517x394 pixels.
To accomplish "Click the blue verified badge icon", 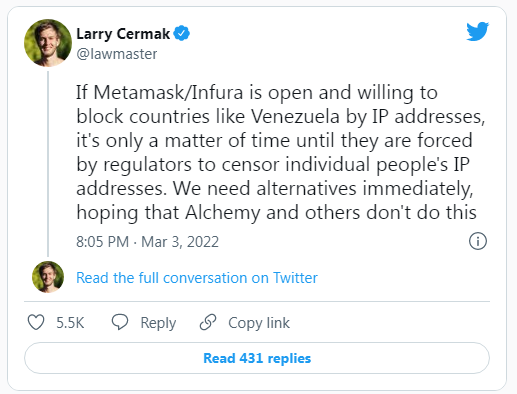I will (182, 33).
